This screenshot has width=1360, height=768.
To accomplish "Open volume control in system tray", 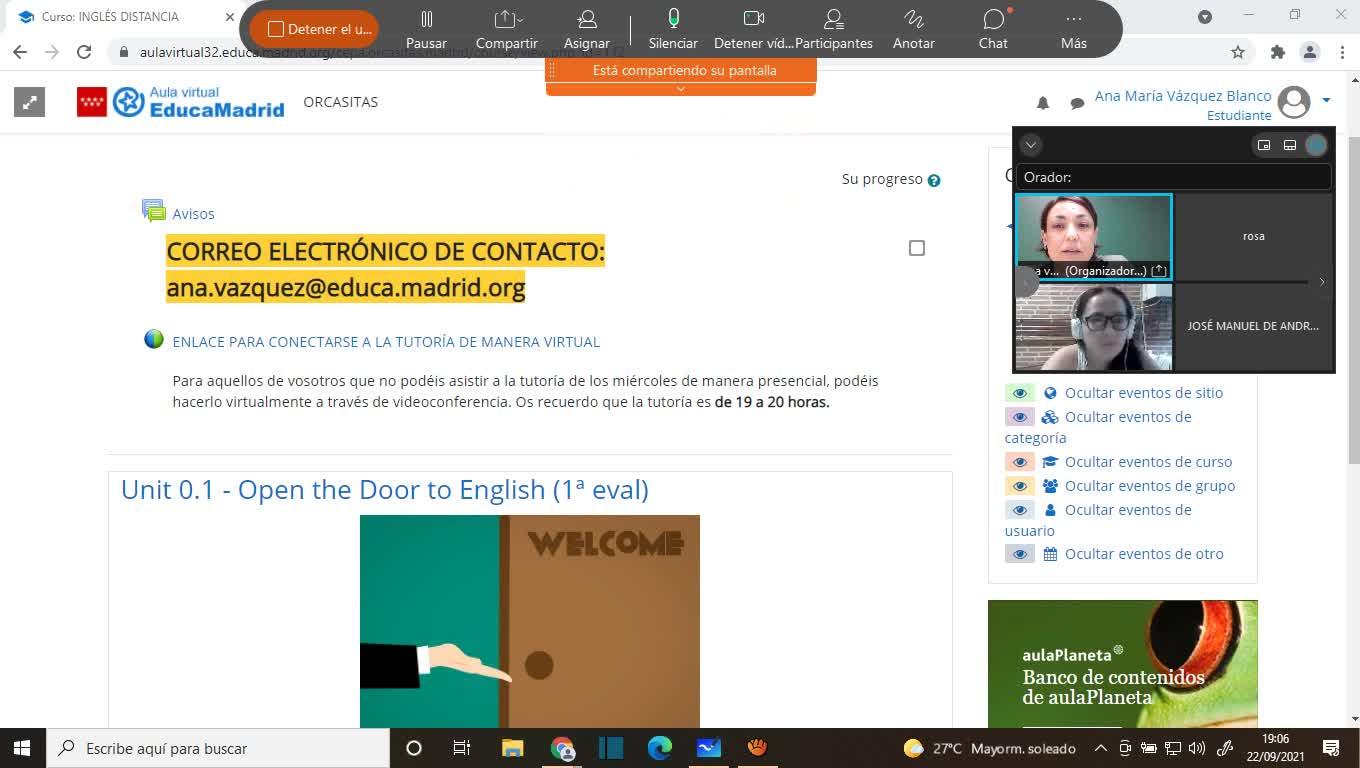I will pyautogui.click(x=1197, y=748).
